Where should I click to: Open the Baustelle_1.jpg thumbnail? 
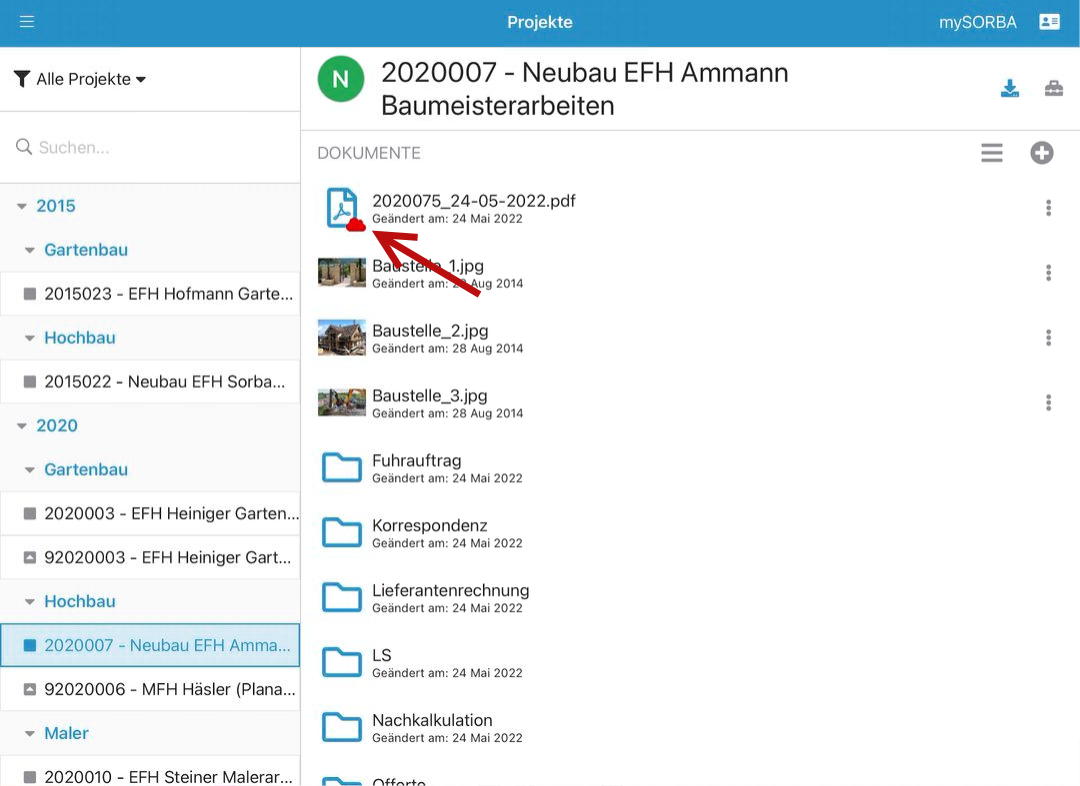(x=341, y=273)
